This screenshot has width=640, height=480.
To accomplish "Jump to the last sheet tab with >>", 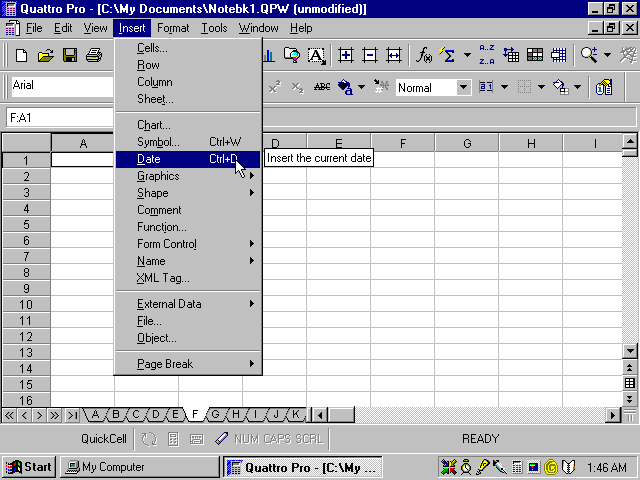I will click(x=54, y=416).
